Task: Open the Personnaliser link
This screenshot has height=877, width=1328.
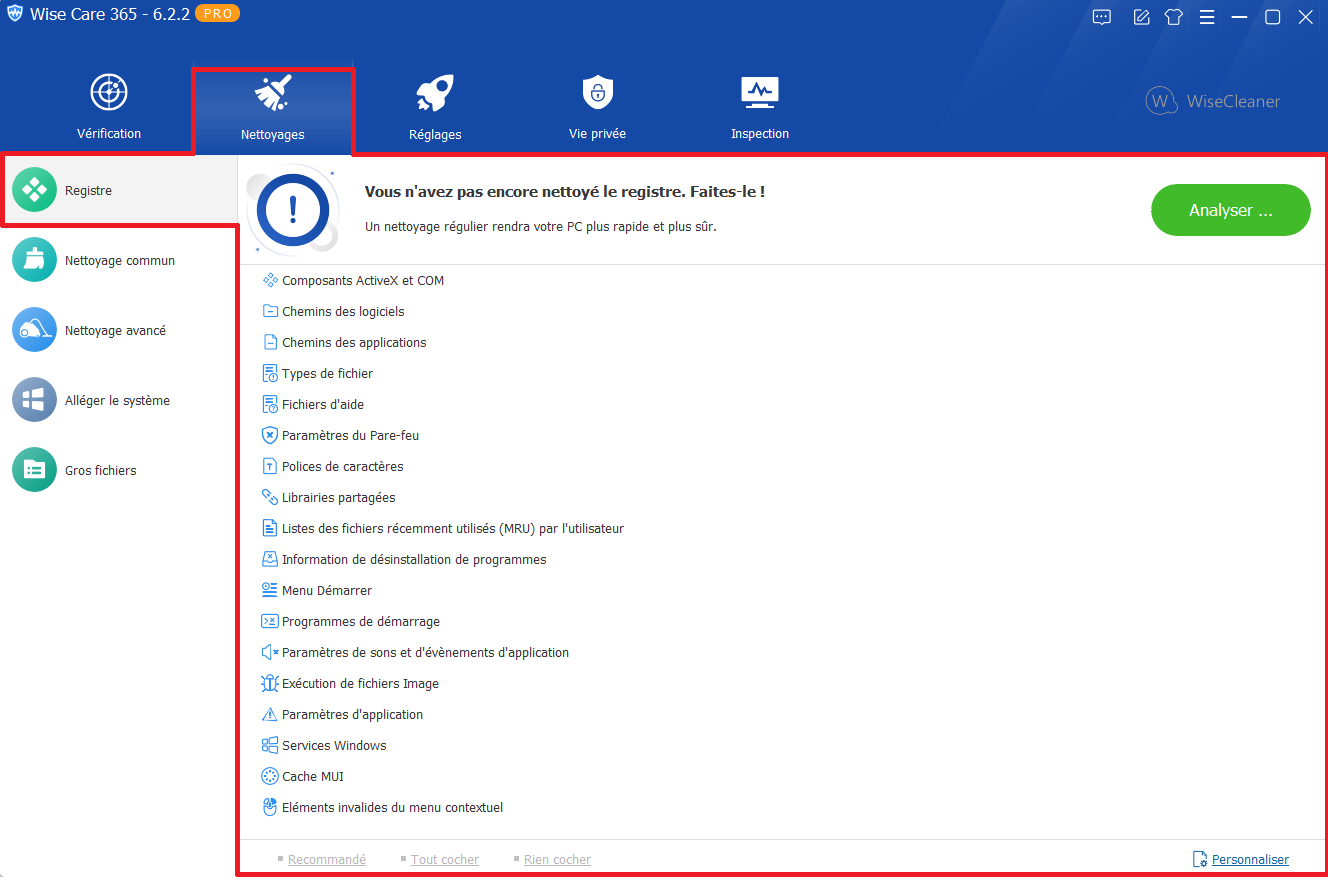Action: point(1250,860)
